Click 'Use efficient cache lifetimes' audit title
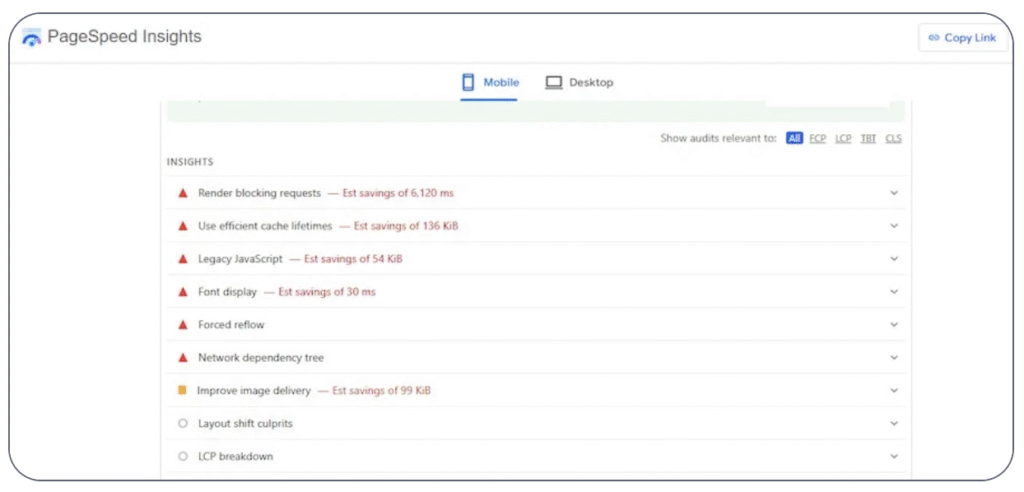Image resolution: width=1024 pixels, height=492 pixels. pos(265,225)
